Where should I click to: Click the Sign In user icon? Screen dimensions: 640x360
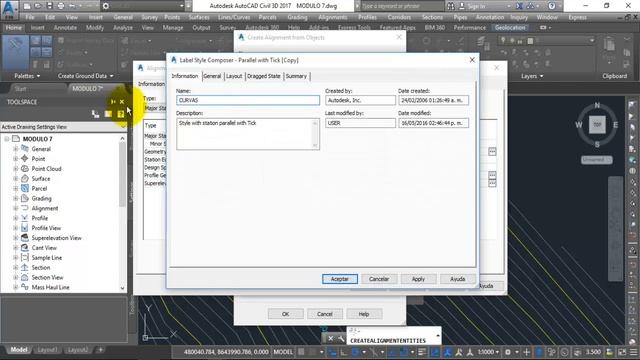(462, 6)
